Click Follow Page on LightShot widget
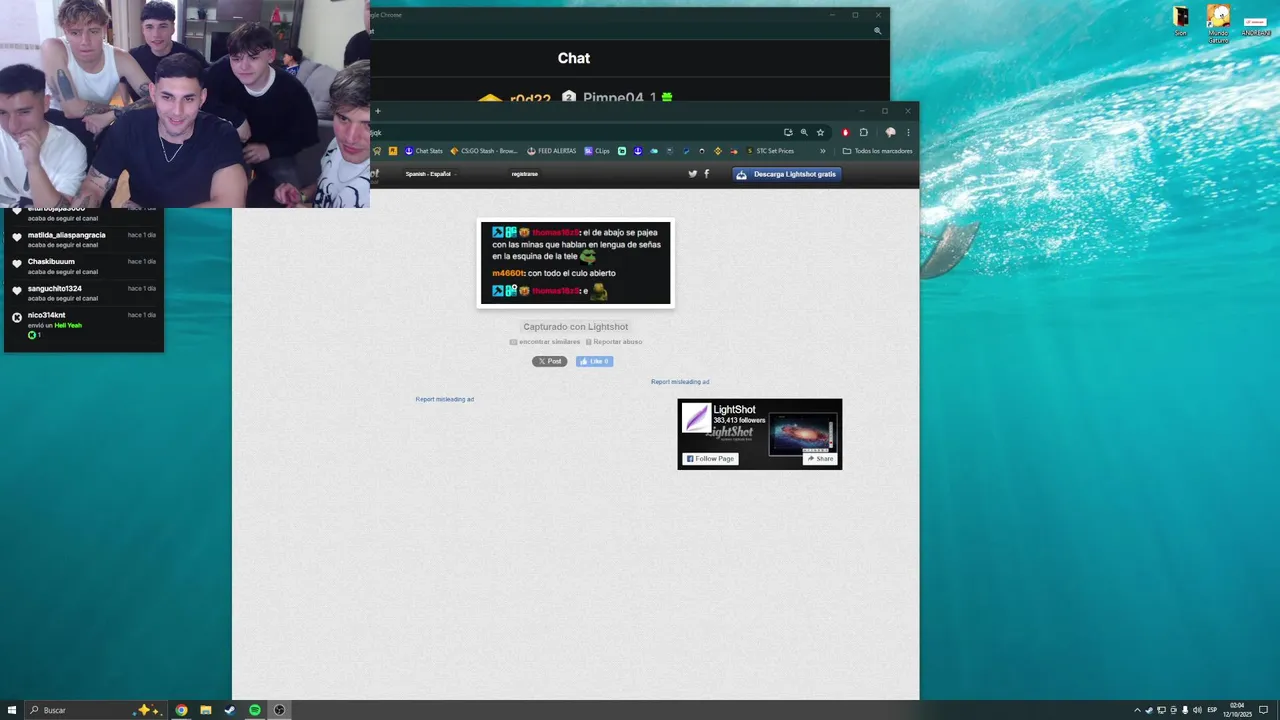Viewport: 1280px width, 720px height. click(710, 459)
